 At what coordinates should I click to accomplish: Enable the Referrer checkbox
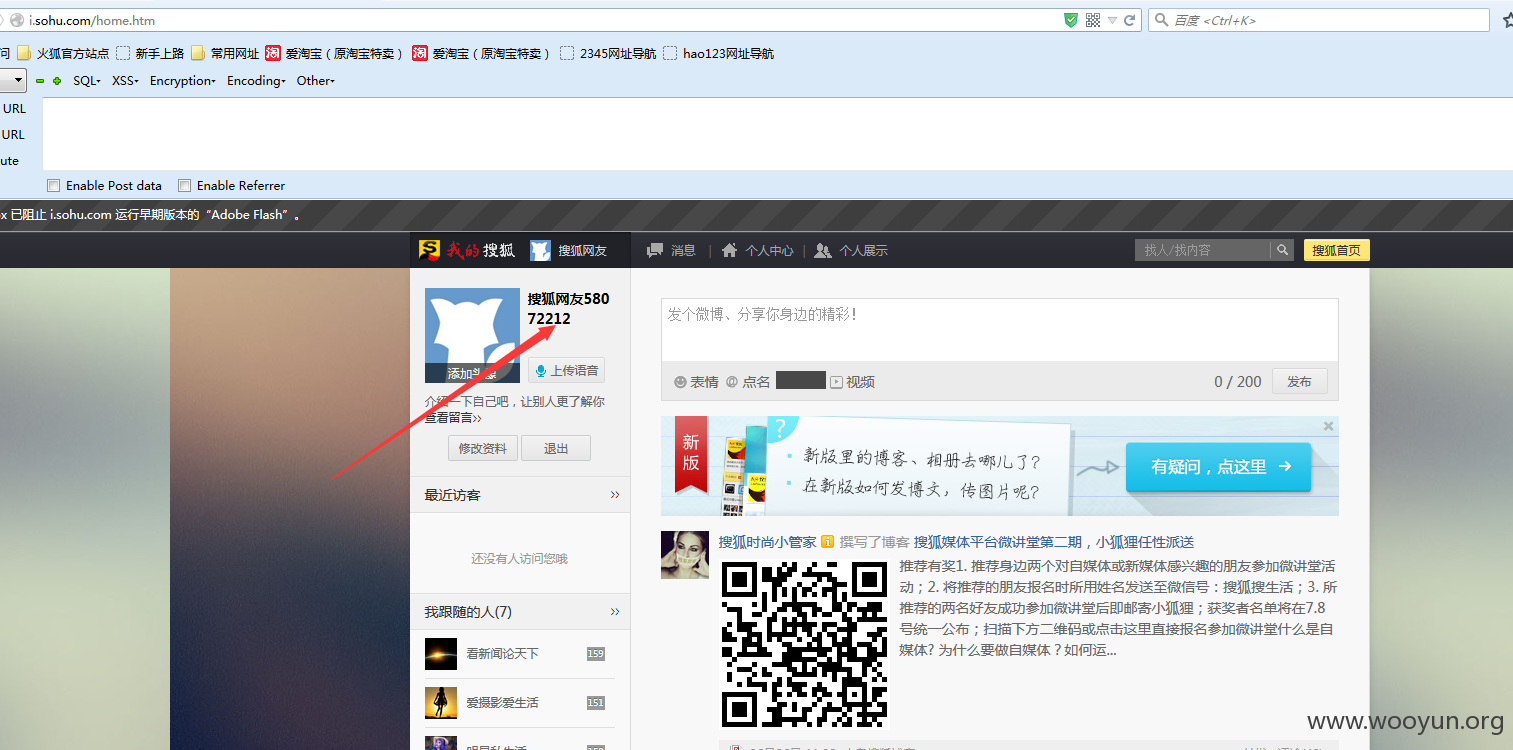pos(184,185)
